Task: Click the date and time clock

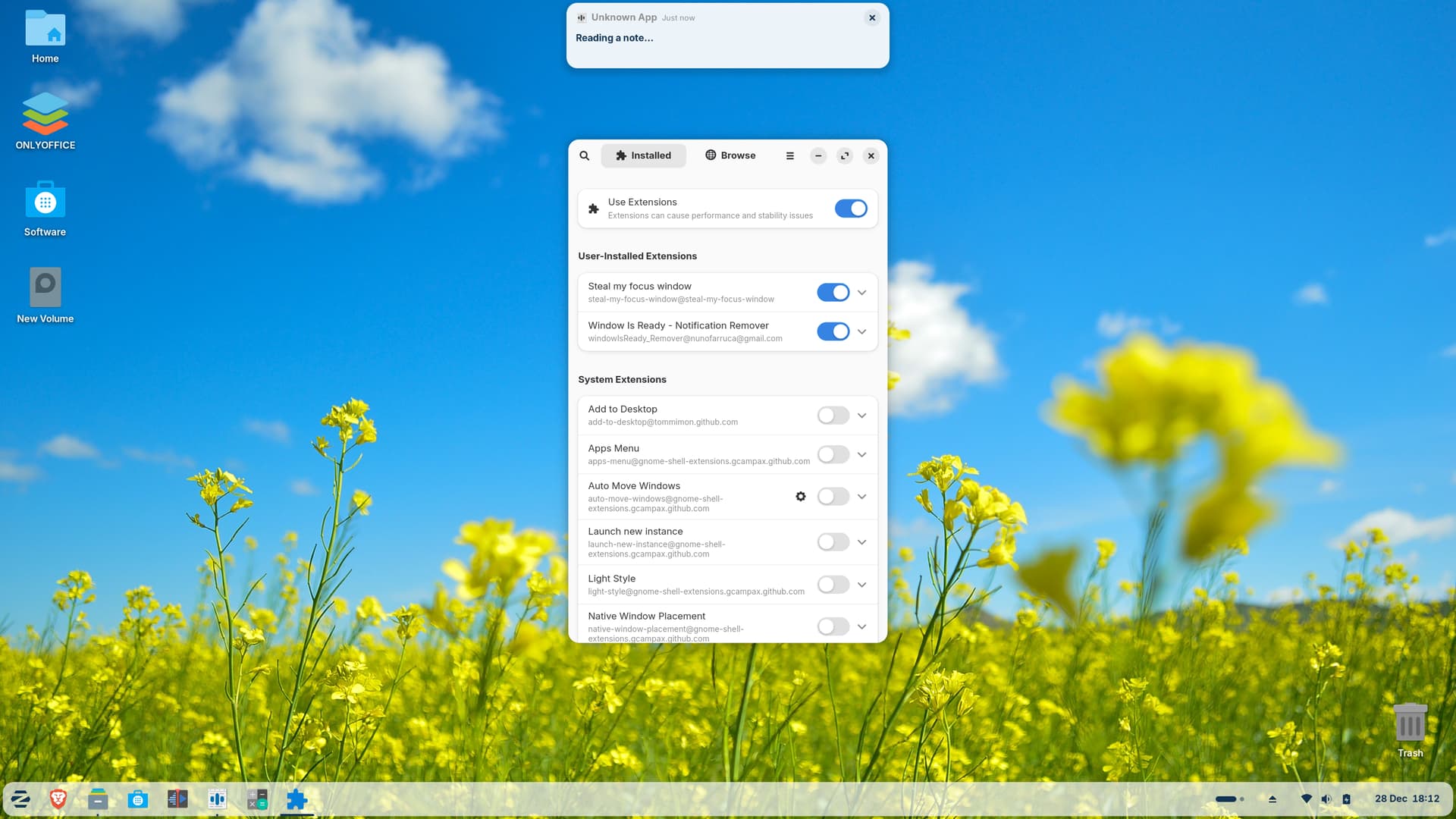Action: click(1407, 799)
